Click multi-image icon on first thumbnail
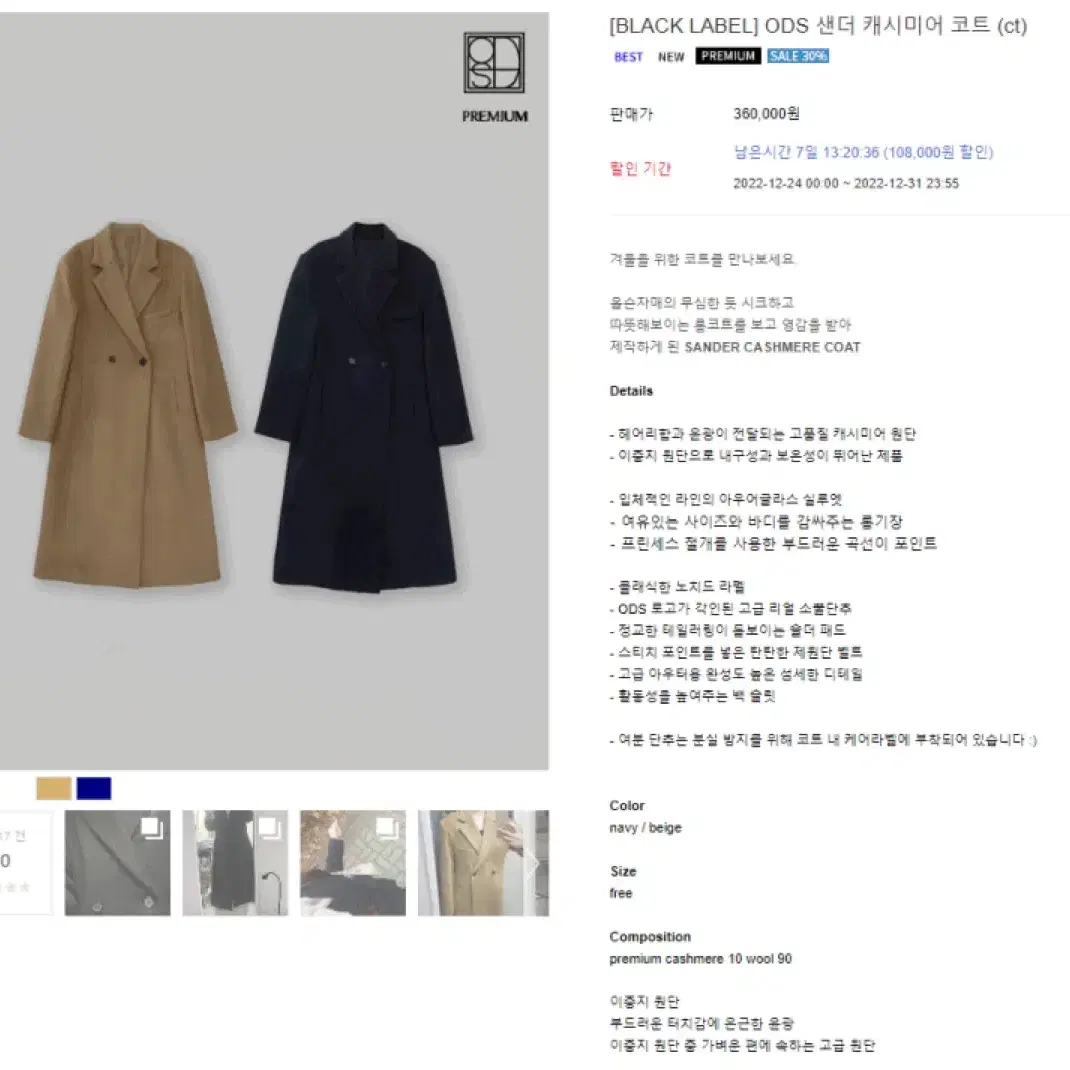Viewport: 1070px width, 1070px height. [151, 828]
